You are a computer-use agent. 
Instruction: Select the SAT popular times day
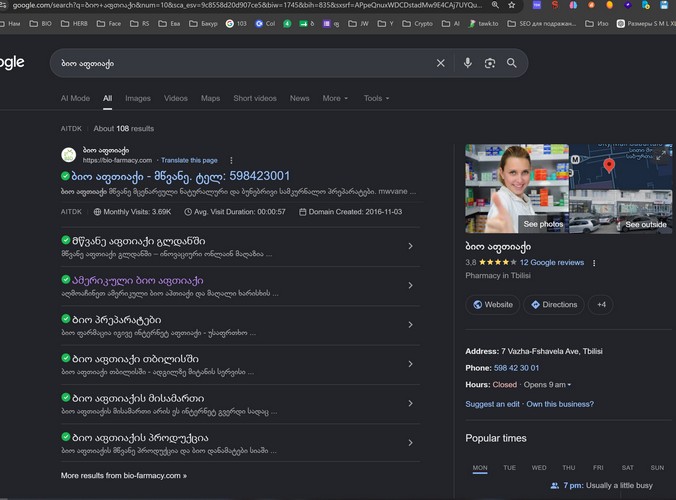pos(627,468)
